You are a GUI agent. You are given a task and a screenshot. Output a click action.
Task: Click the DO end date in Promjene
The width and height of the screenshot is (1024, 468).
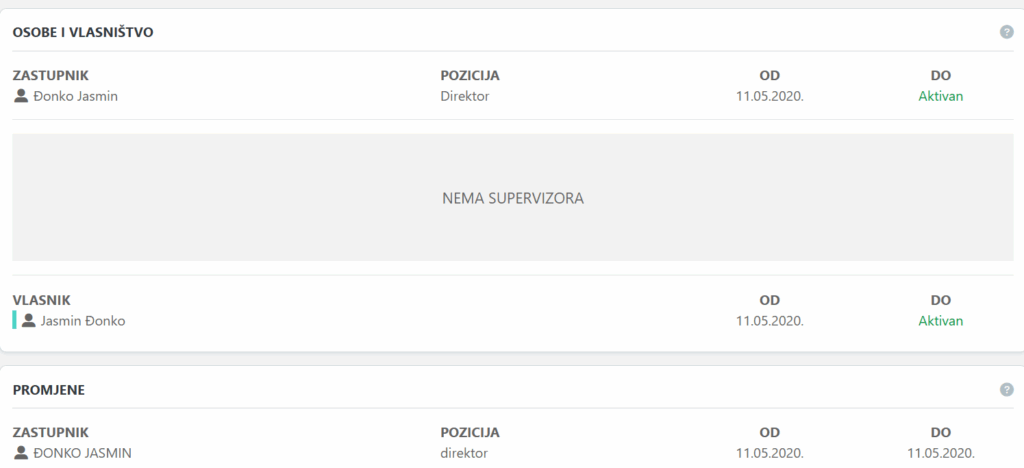click(940, 453)
